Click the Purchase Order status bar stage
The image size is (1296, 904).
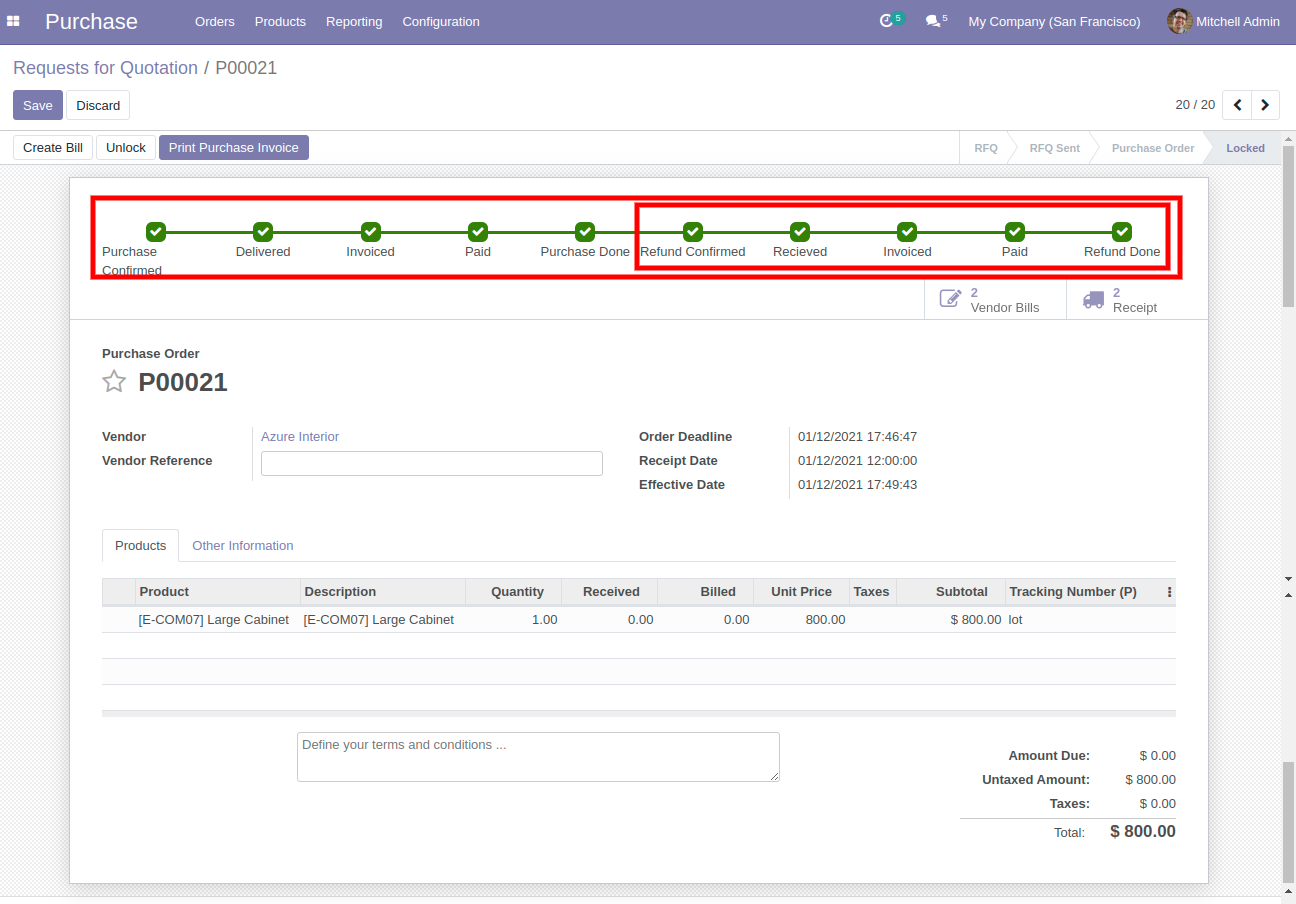(1152, 148)
